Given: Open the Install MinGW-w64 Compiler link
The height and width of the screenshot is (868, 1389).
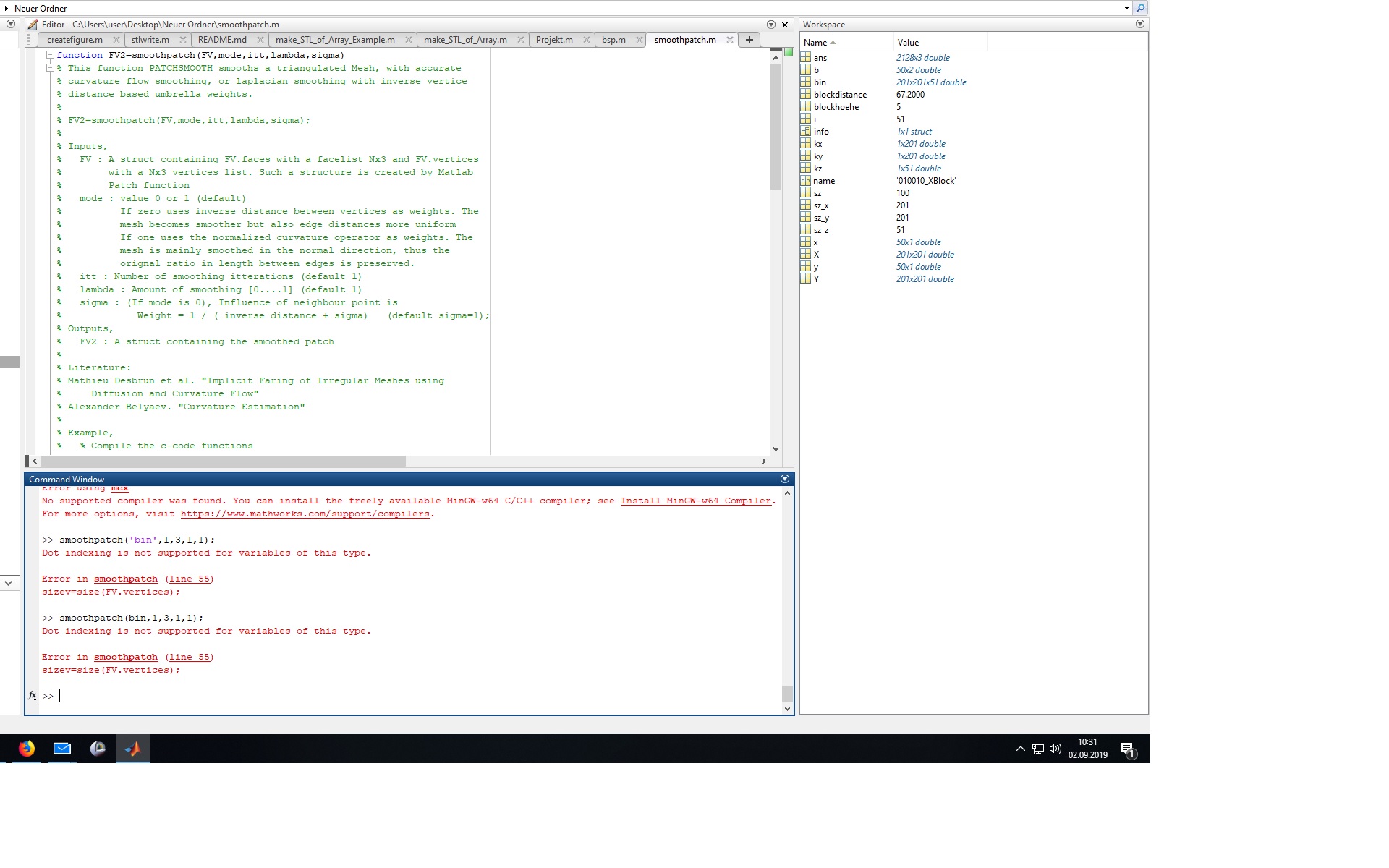Looking at the screenshot, I should point(696,501).
